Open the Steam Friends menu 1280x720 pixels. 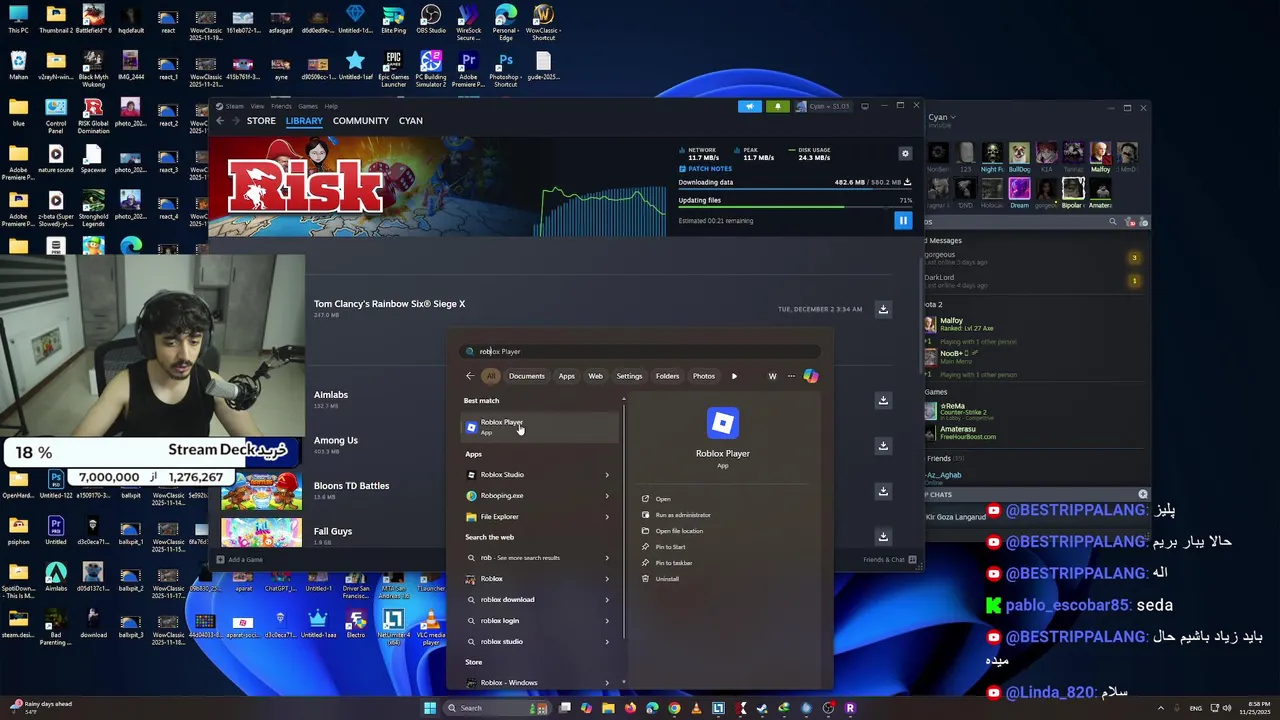(x=281, y=106)
